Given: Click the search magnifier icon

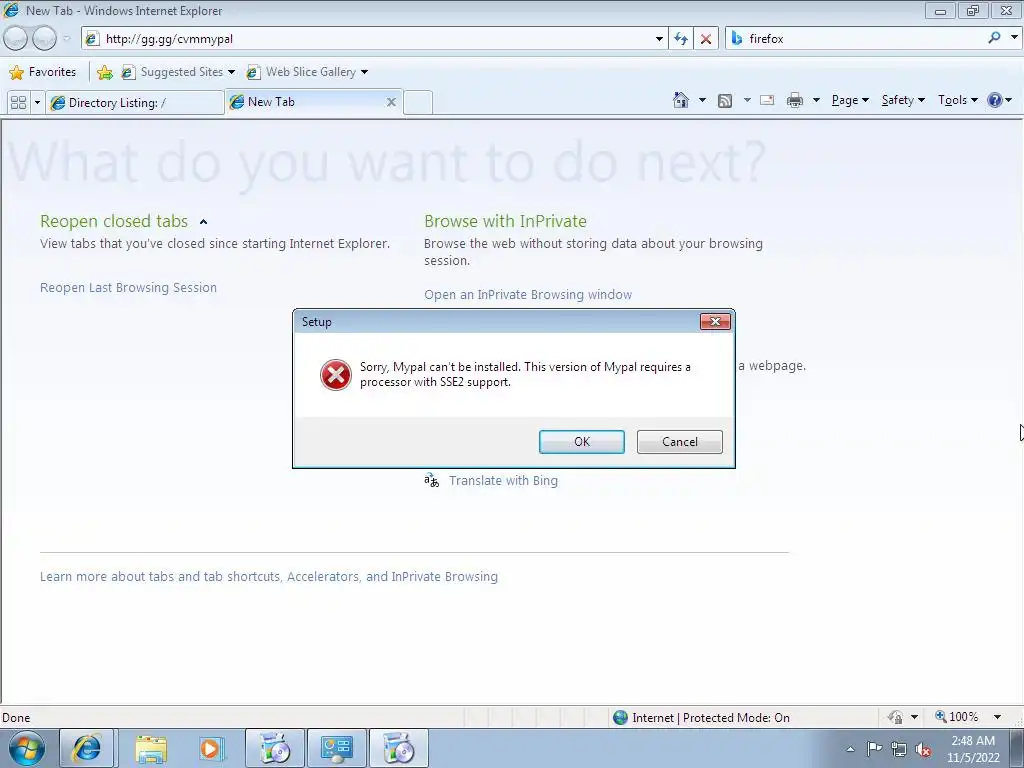Looking at the screenshot, I should pyautogui.click(x=994, y=38).
